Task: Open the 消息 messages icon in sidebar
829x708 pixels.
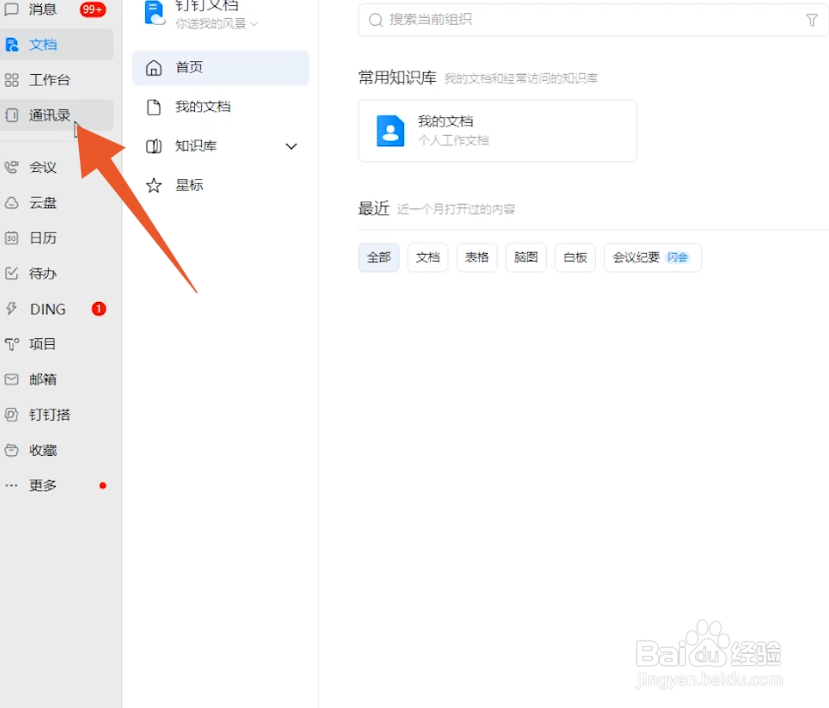Action: click(x=11, y=9)
